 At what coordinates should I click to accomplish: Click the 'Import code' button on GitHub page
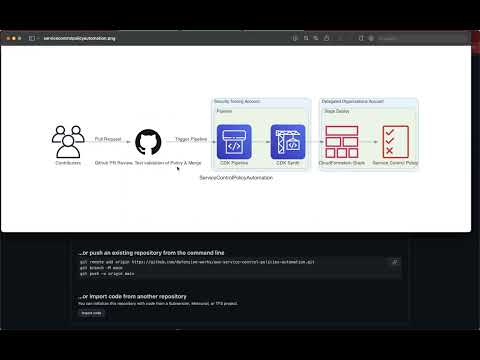coord(91,313)
